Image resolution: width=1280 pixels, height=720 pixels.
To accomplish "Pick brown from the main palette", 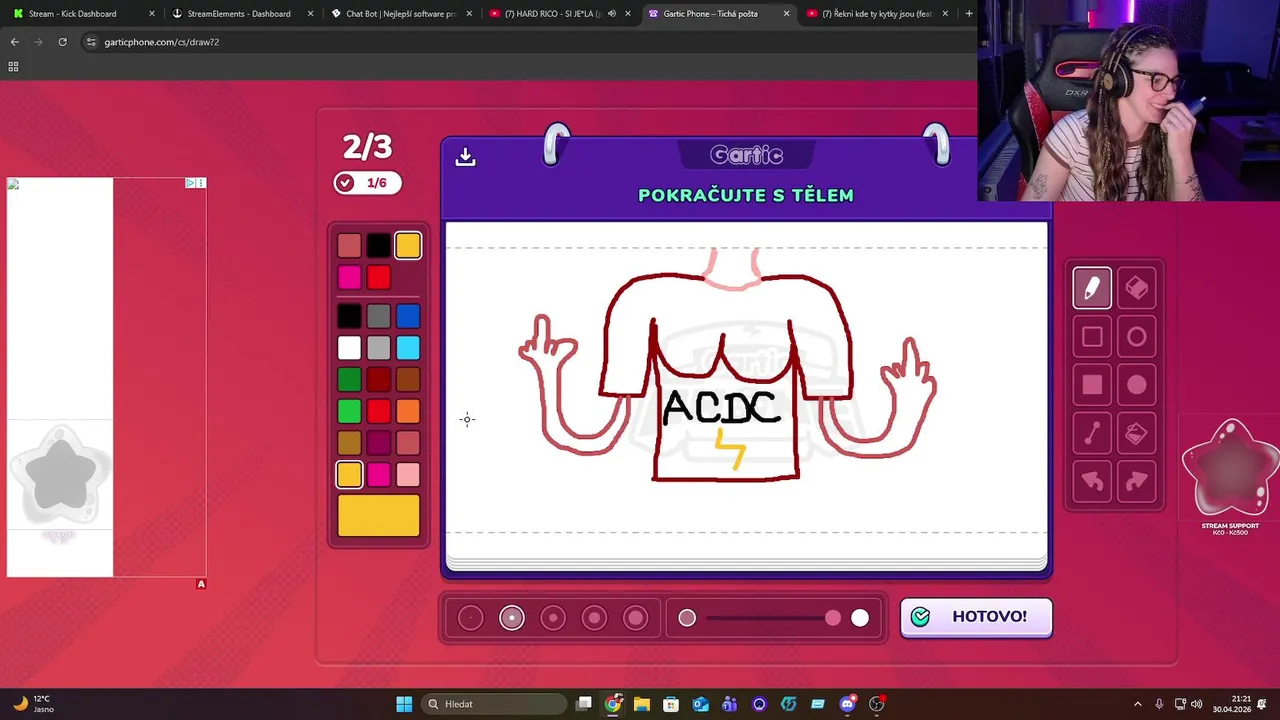I will coord(408,380).
